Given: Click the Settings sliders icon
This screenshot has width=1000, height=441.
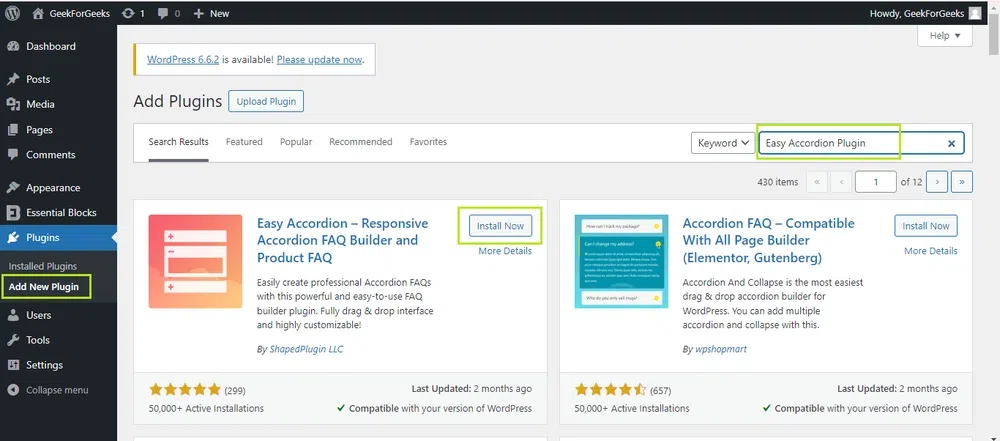Looking at the screenshot, I should coord(13,365).
